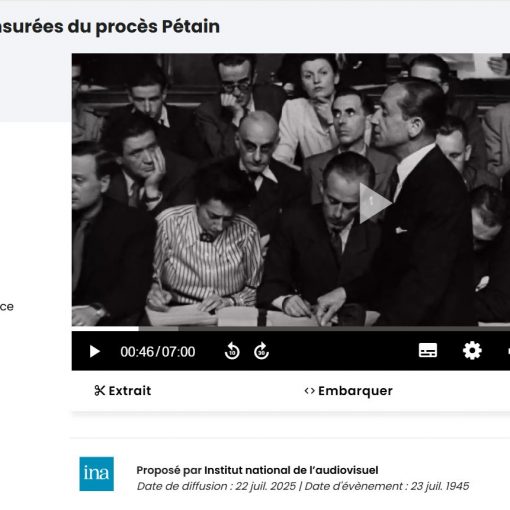Seek to the unplayed dark part of timeline
Screen dimensions: 510x510
tap(344, 328)
